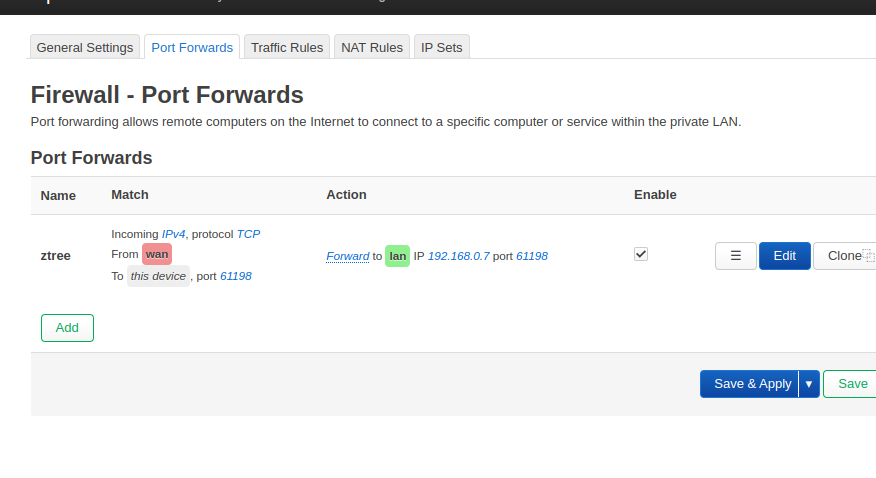Edit the ztree port forward

[x=784, y=256]
